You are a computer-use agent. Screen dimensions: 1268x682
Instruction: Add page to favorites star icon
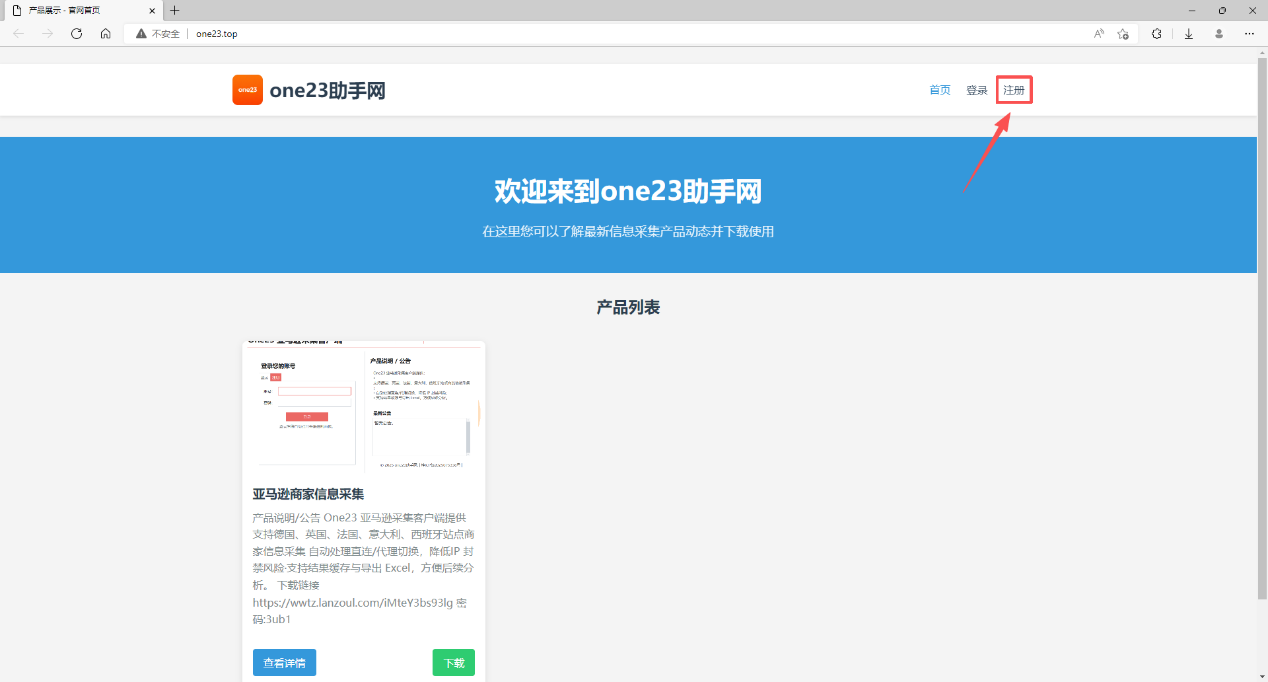tap(1124, 33)
